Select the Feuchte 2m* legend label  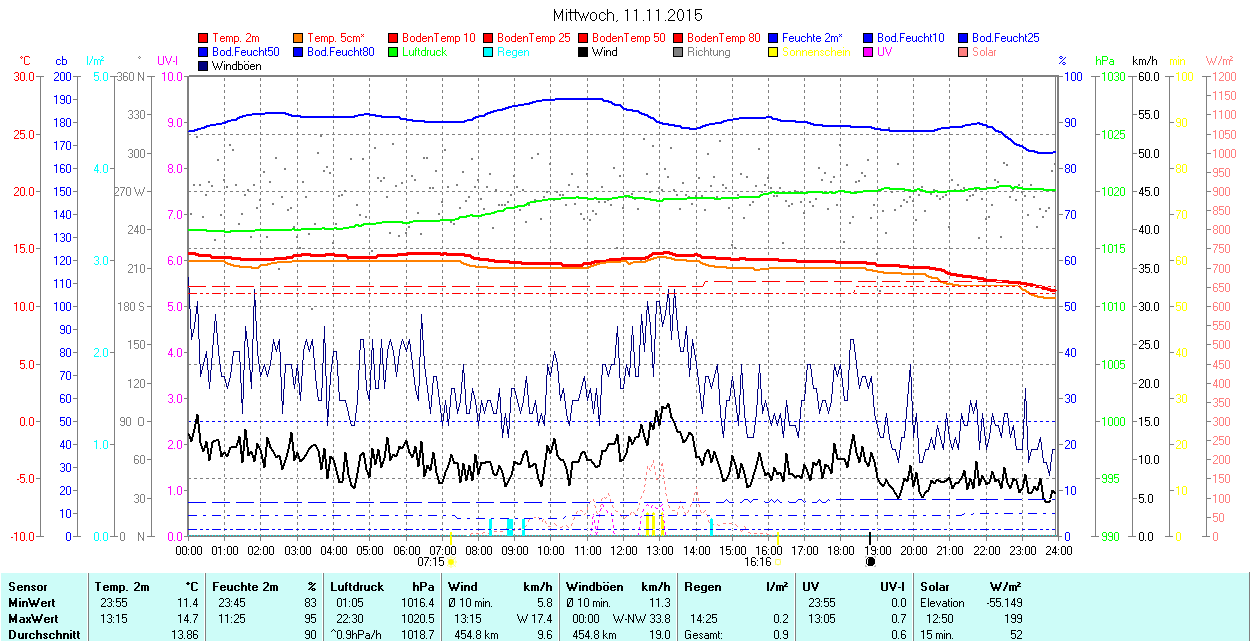point(812,38)
